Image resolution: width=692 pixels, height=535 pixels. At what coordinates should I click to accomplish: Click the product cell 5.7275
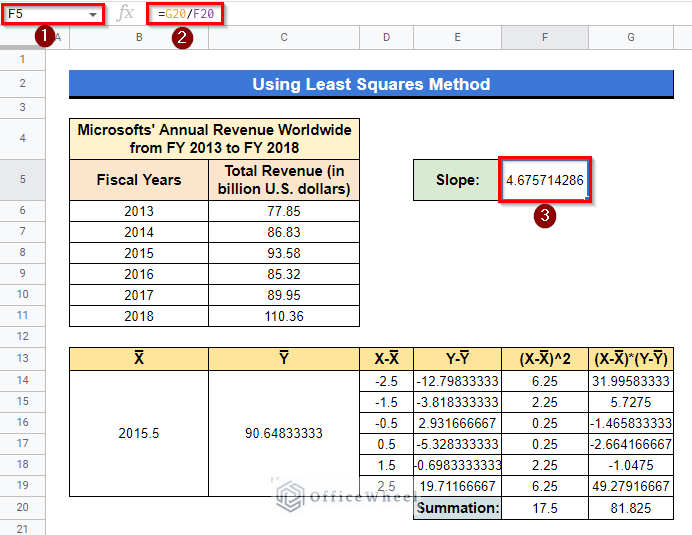(x=631, y=402)
